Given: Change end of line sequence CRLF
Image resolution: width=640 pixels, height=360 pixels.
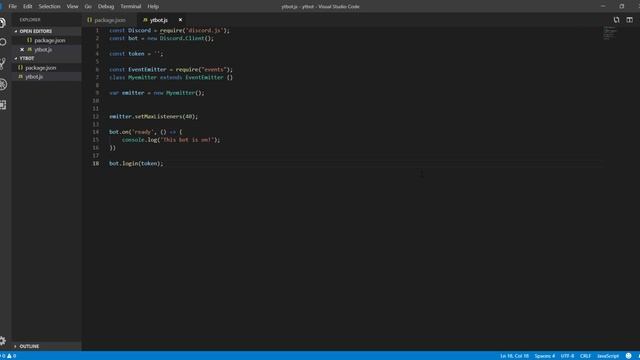Looking at the screenshot, I should 585,356.
